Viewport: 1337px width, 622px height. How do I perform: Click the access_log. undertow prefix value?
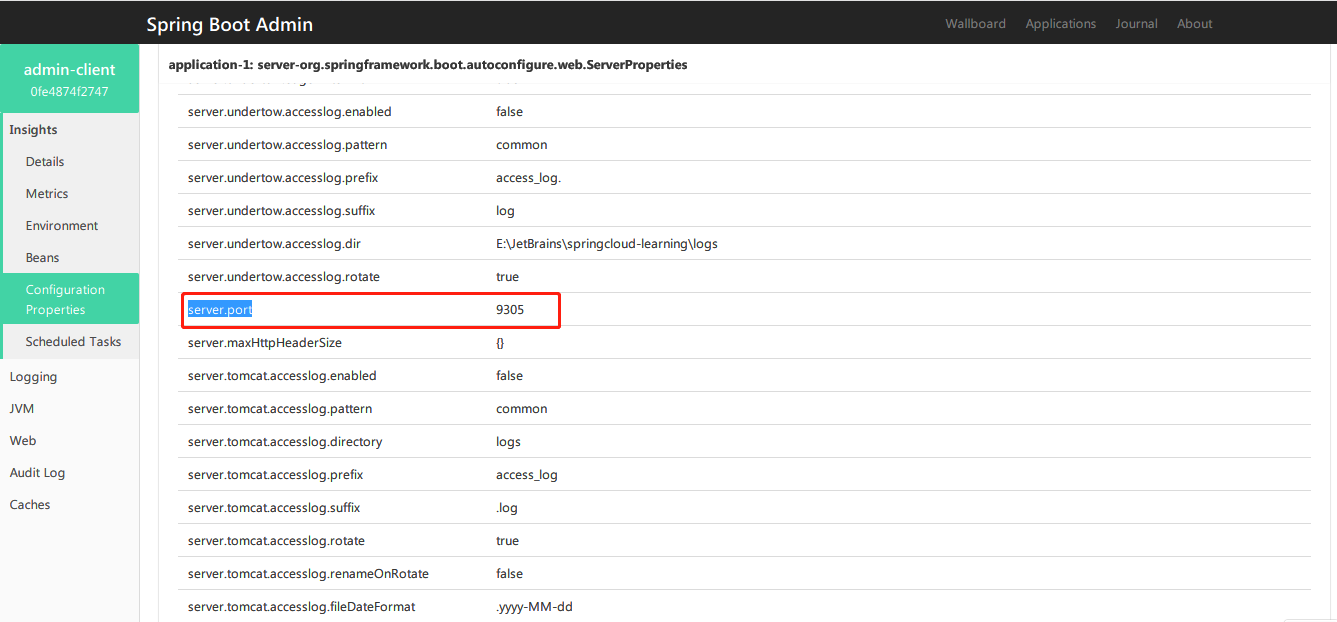(528, 178)
